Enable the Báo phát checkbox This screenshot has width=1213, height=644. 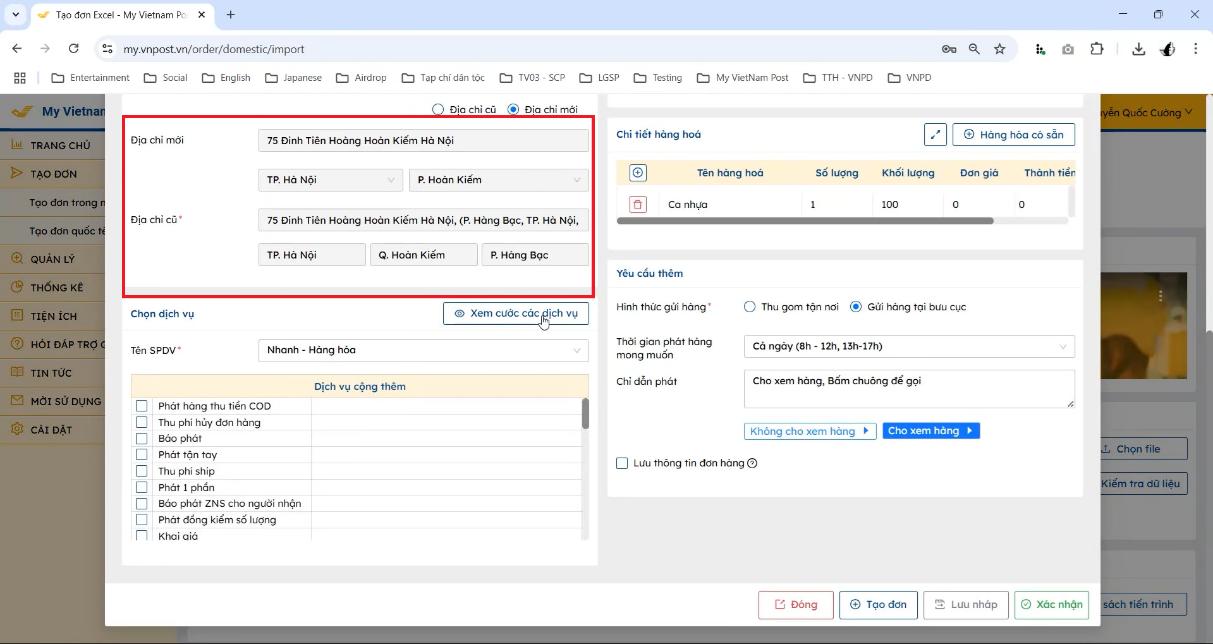(x=142, y=438)
